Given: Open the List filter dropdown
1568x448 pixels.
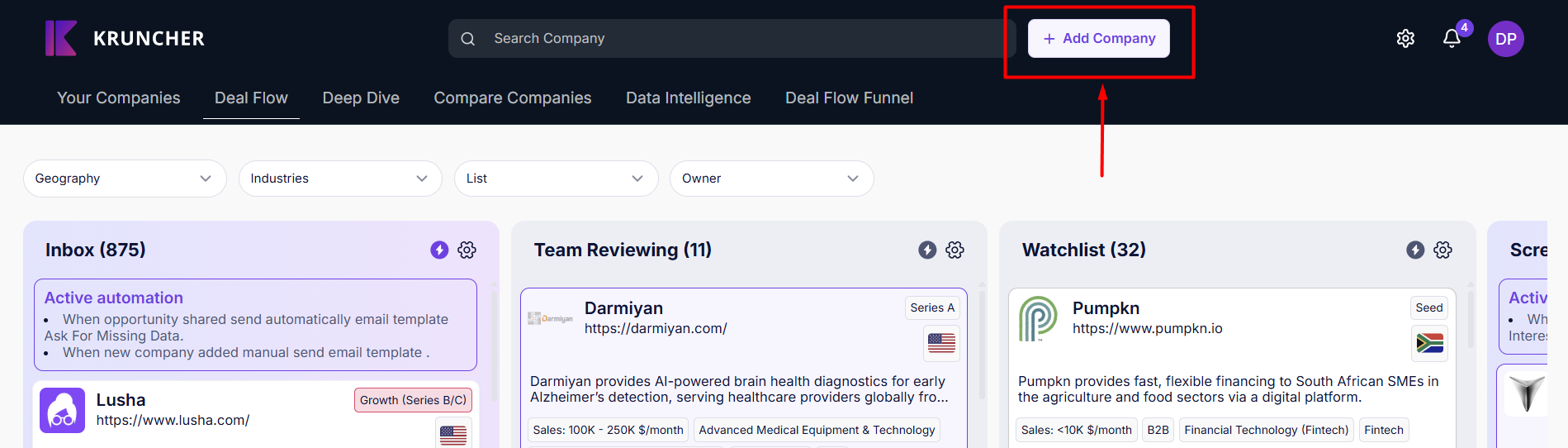Looking at the screenshot, I should click(556, 179).
